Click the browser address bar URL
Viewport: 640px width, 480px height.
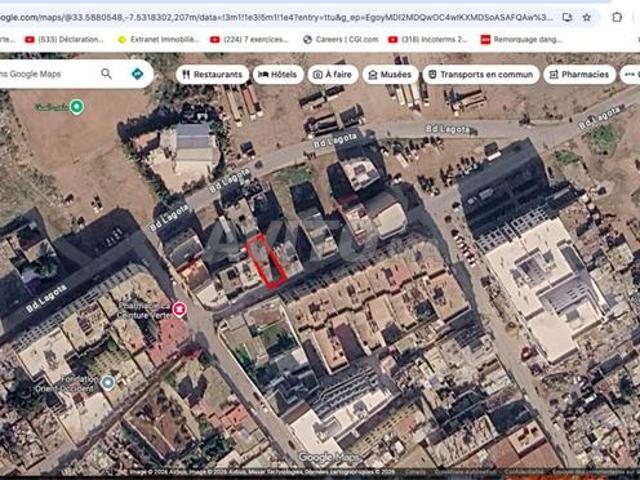(276, 18)
